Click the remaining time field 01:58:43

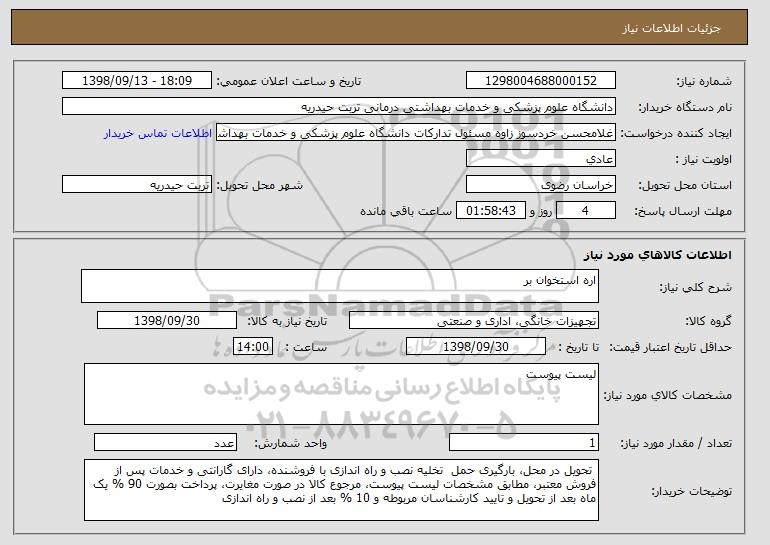(x=491, y=211)
